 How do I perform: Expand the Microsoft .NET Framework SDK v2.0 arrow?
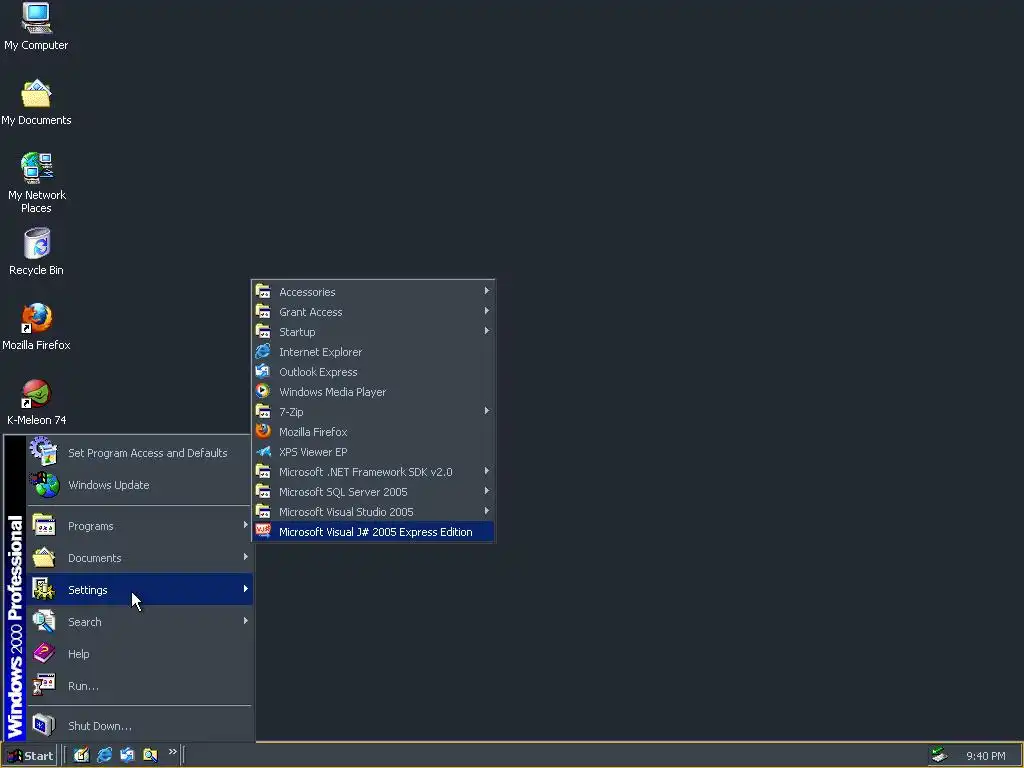[487, 472]
